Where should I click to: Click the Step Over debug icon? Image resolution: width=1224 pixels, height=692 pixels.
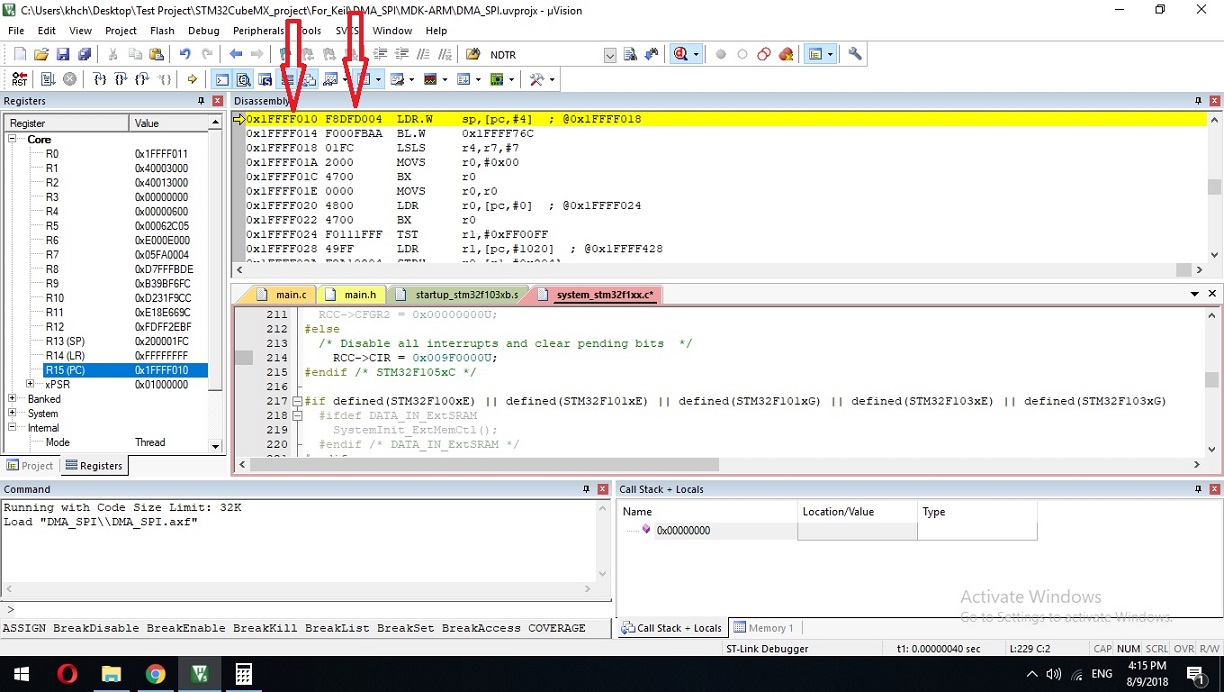pyautogui.click(x=121, y=79)
